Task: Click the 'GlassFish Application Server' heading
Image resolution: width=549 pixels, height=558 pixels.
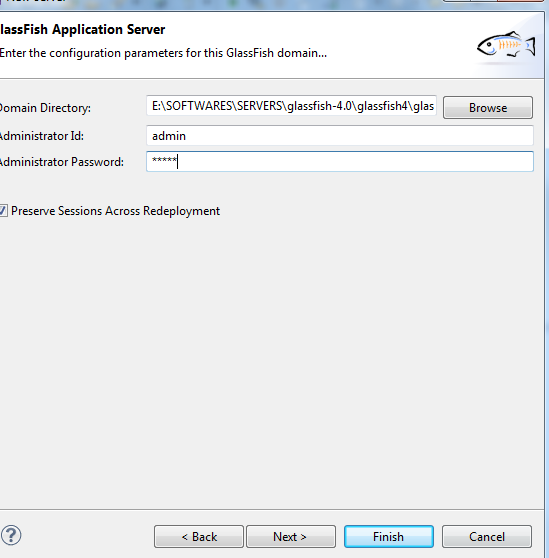Action: point(82,29)
